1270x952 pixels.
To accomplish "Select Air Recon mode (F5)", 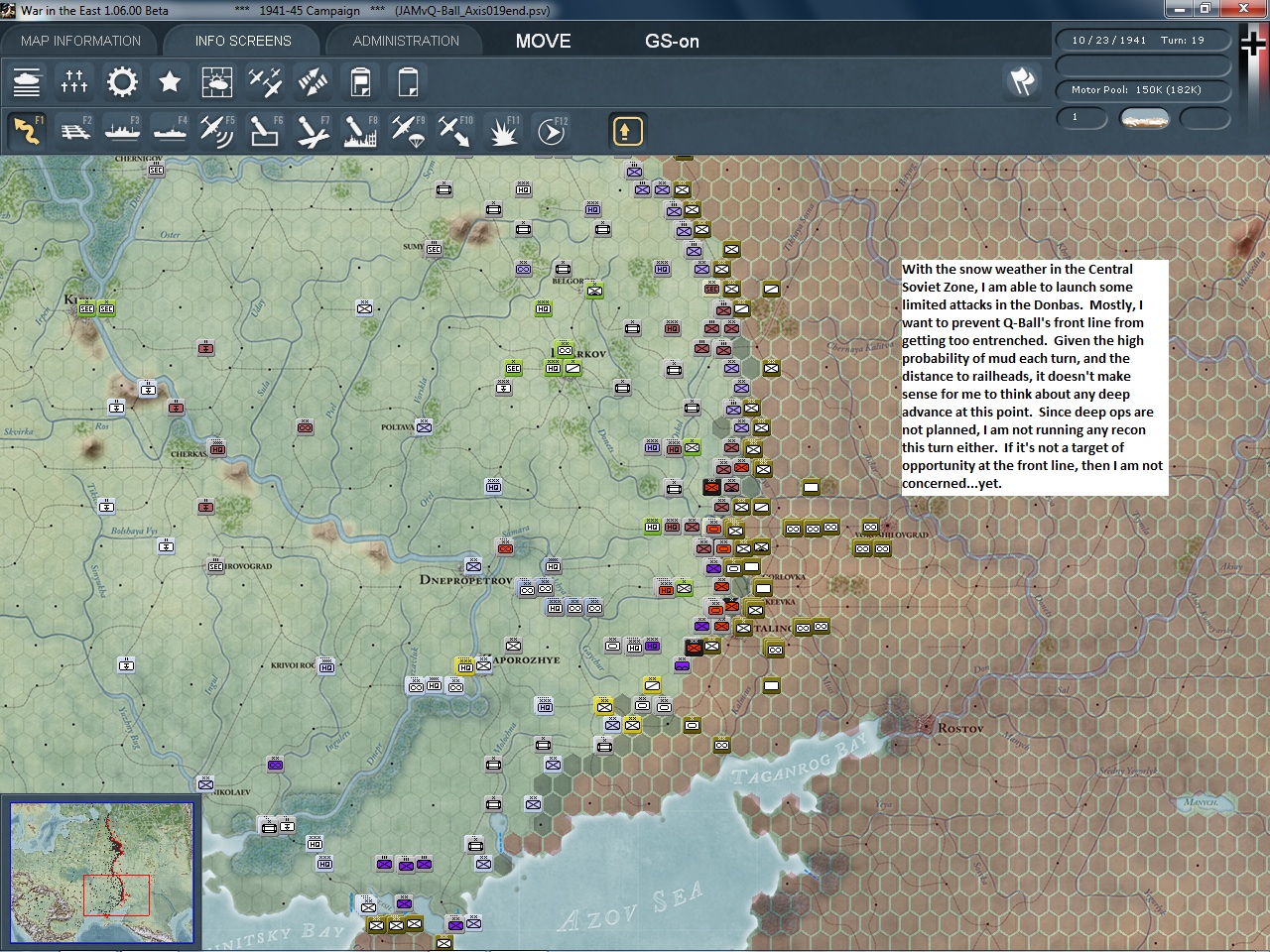I will 217,131.
